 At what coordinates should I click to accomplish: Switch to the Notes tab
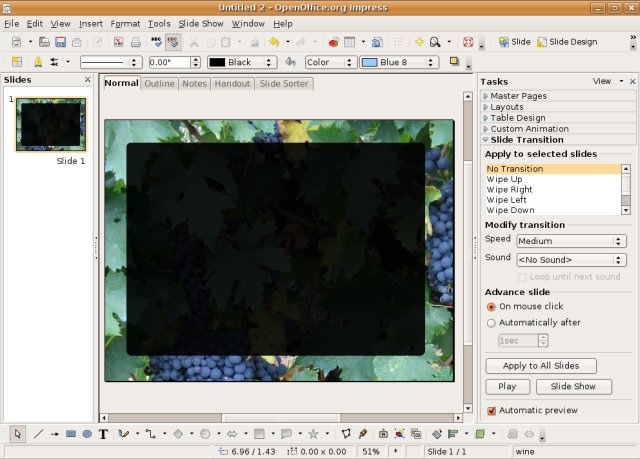(x=194, y=84)
